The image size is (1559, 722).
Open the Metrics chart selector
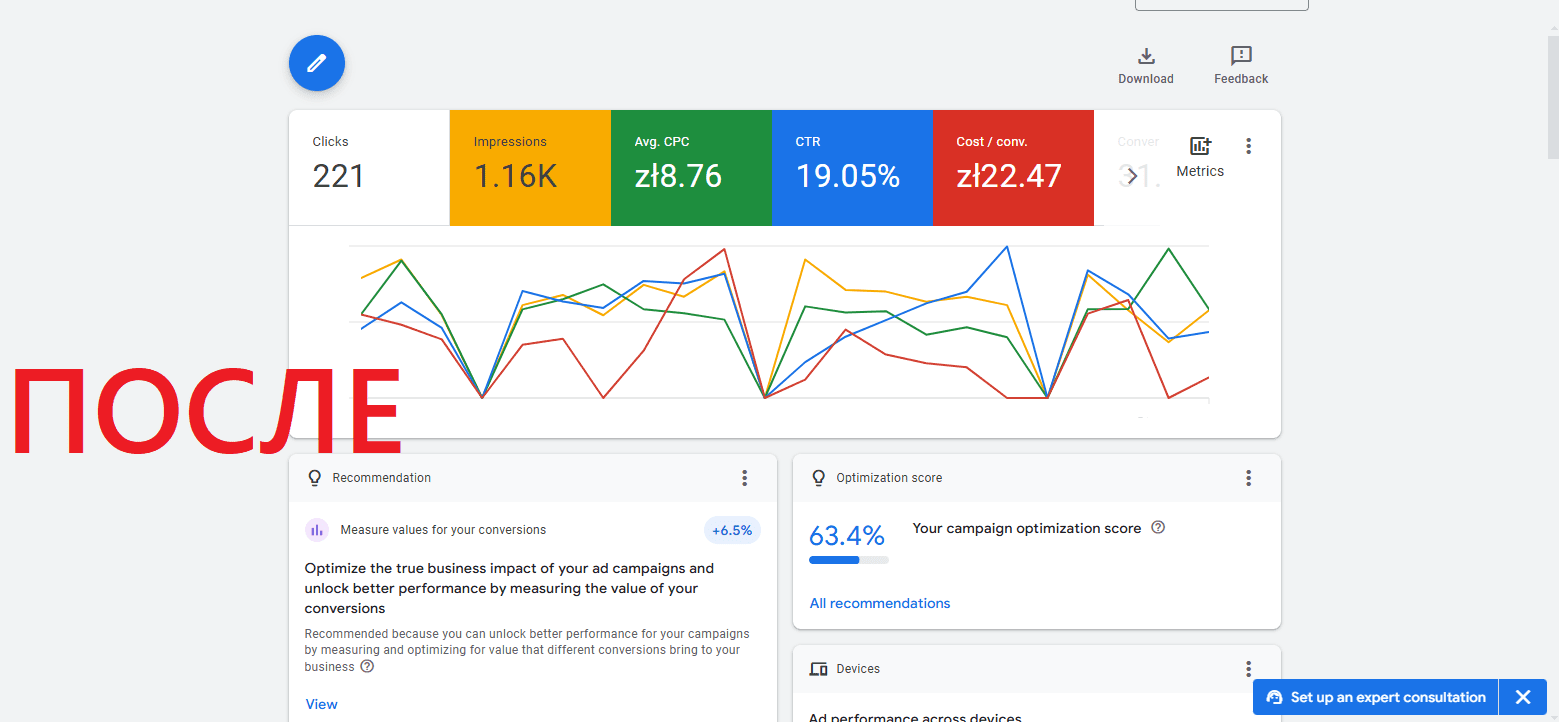coord(1200,157)
